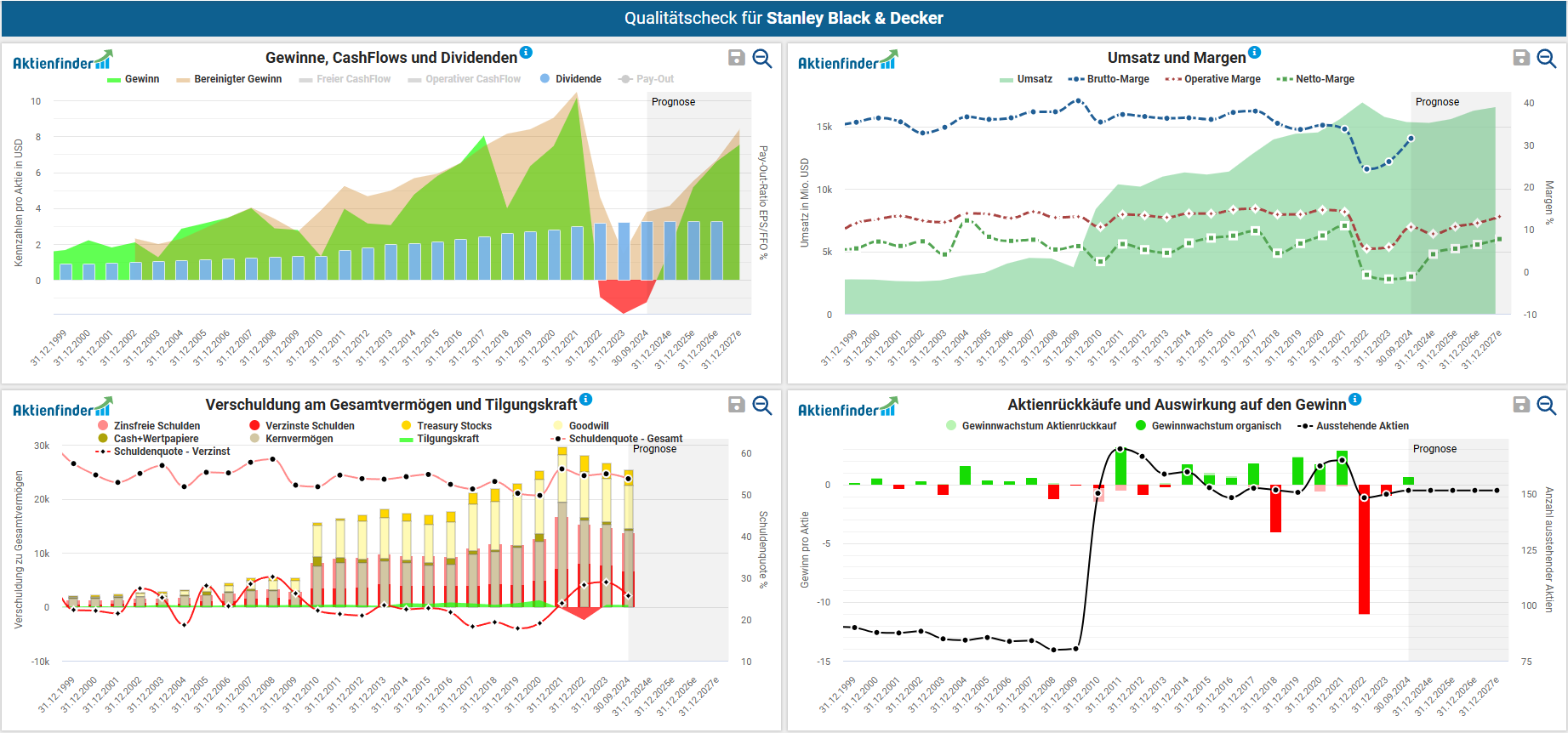Click Aktienfinder logo in Aktienrückkäufe panel
The image size is (1568, 733).
point(847,408)
